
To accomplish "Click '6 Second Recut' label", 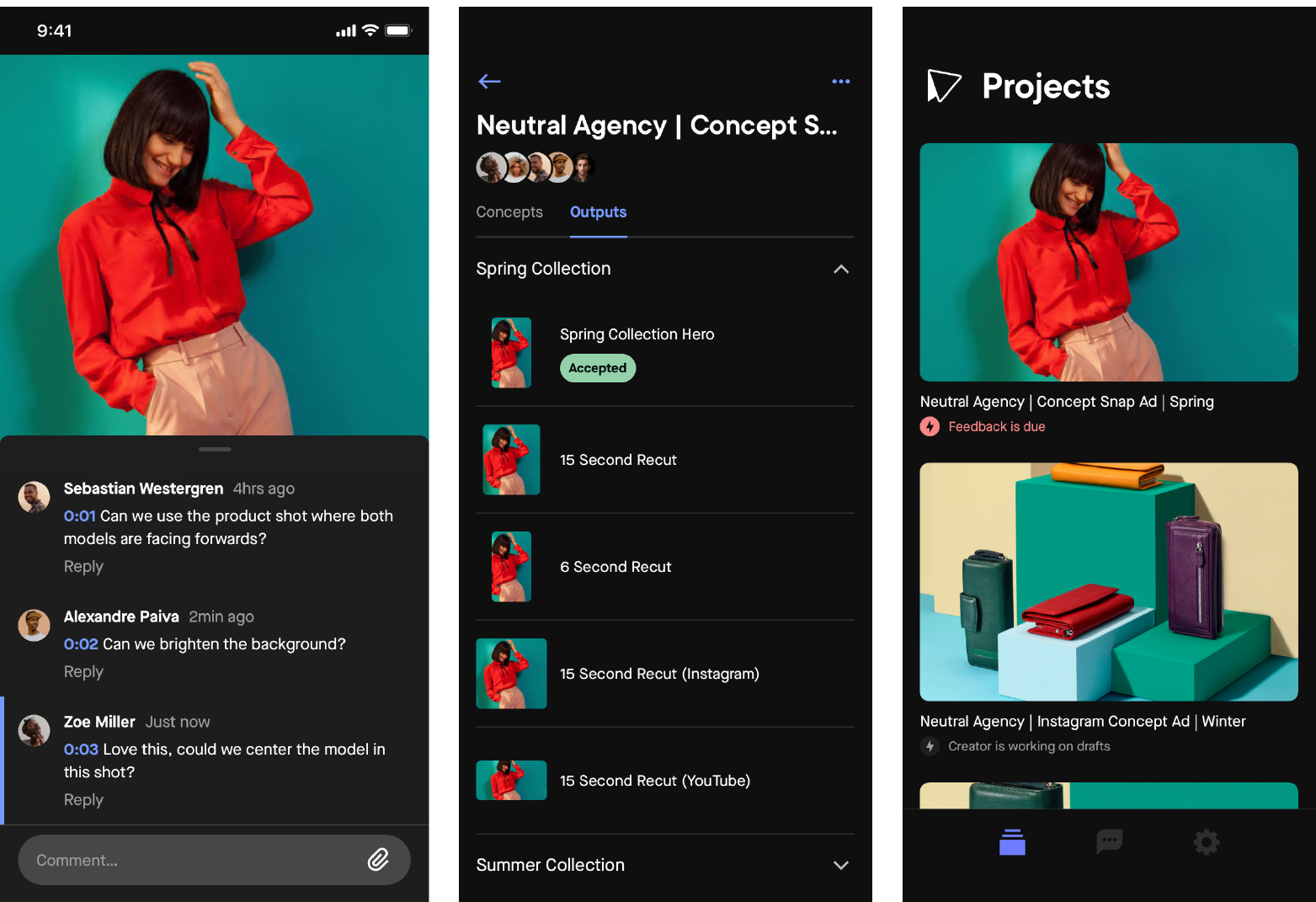I will tap(615, 567).
